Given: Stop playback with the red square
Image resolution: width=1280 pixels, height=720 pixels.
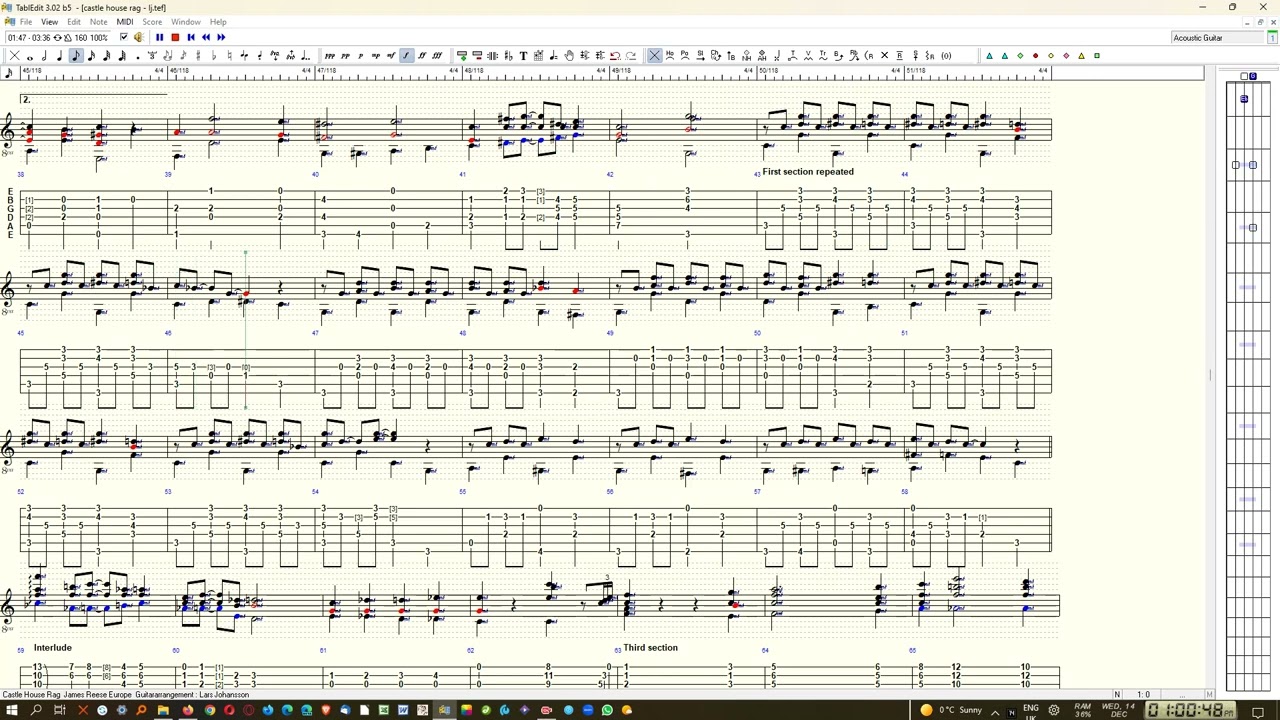Looking at the screenshot, I should coord(175,38).
